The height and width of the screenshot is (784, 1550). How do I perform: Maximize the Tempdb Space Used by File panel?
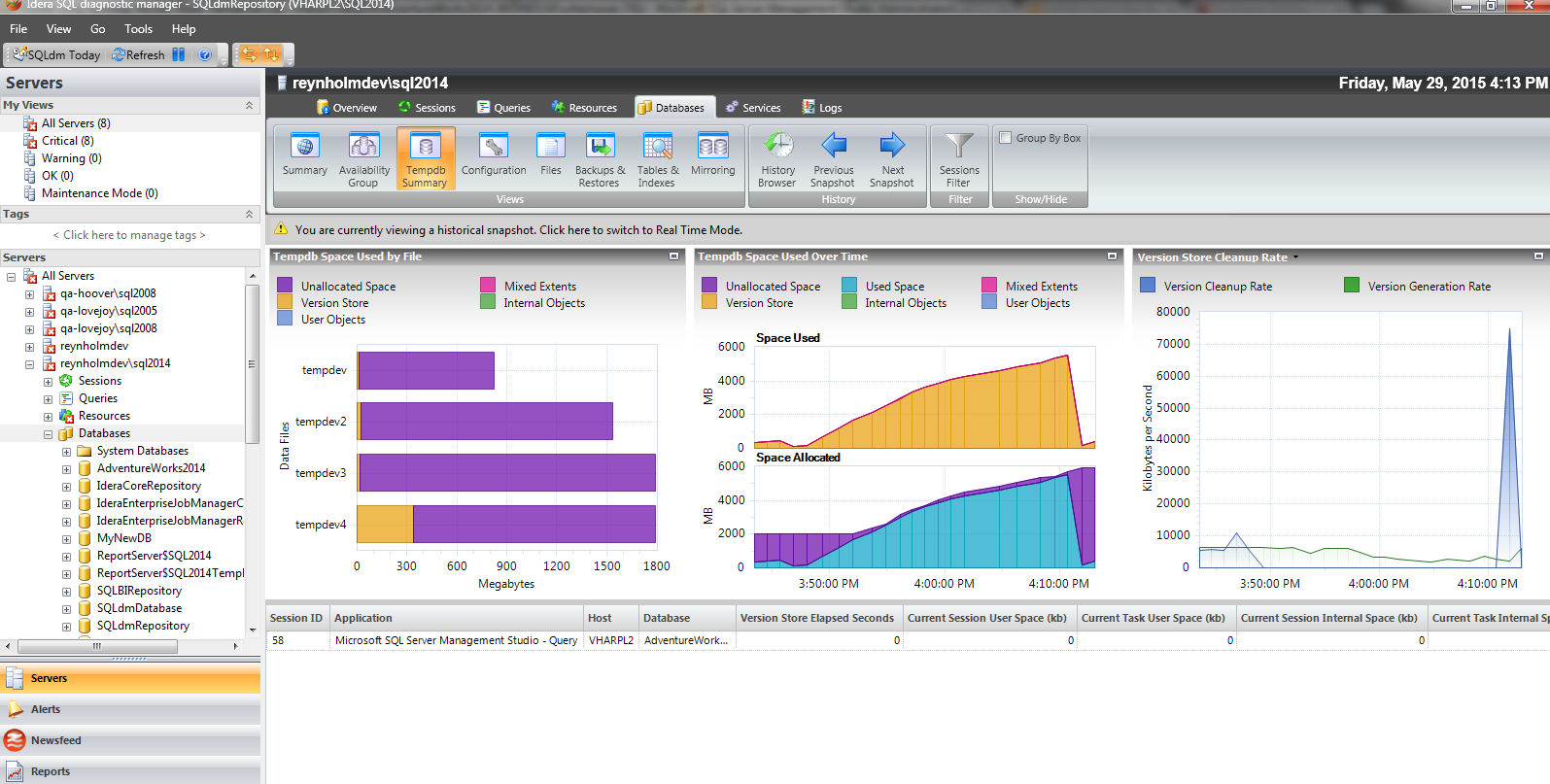coord(674,256)
